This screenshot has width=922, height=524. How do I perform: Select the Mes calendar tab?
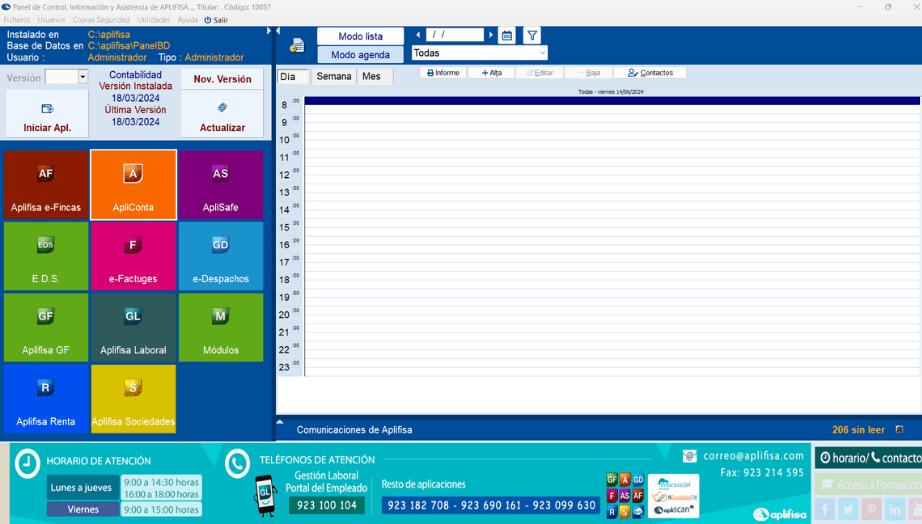[374, 76]
